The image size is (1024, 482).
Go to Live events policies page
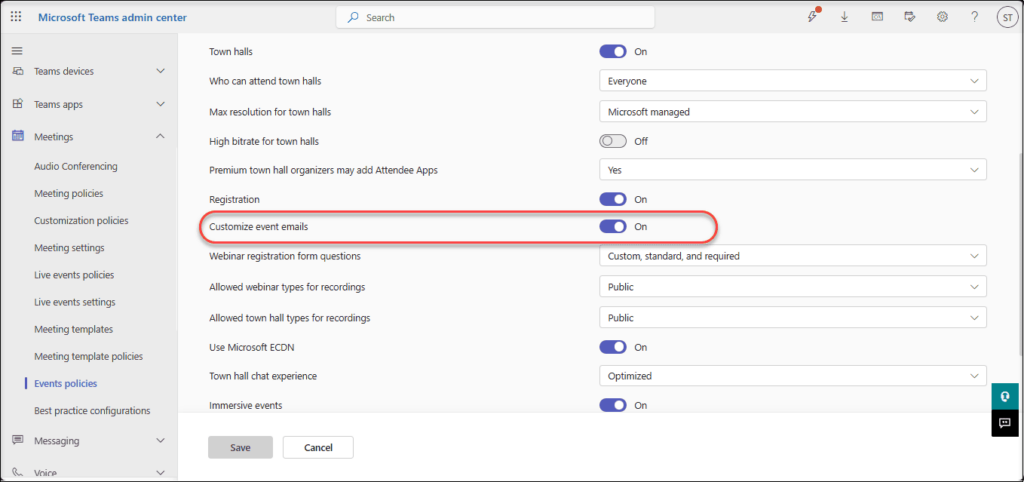74,275
